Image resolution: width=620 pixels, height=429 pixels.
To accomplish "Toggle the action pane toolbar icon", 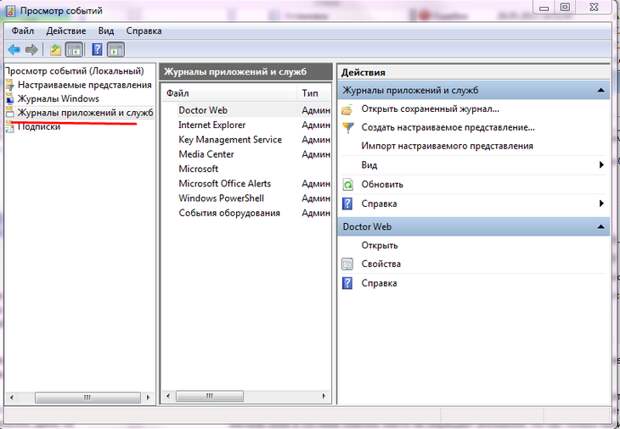I will click(x=115, y=50).
